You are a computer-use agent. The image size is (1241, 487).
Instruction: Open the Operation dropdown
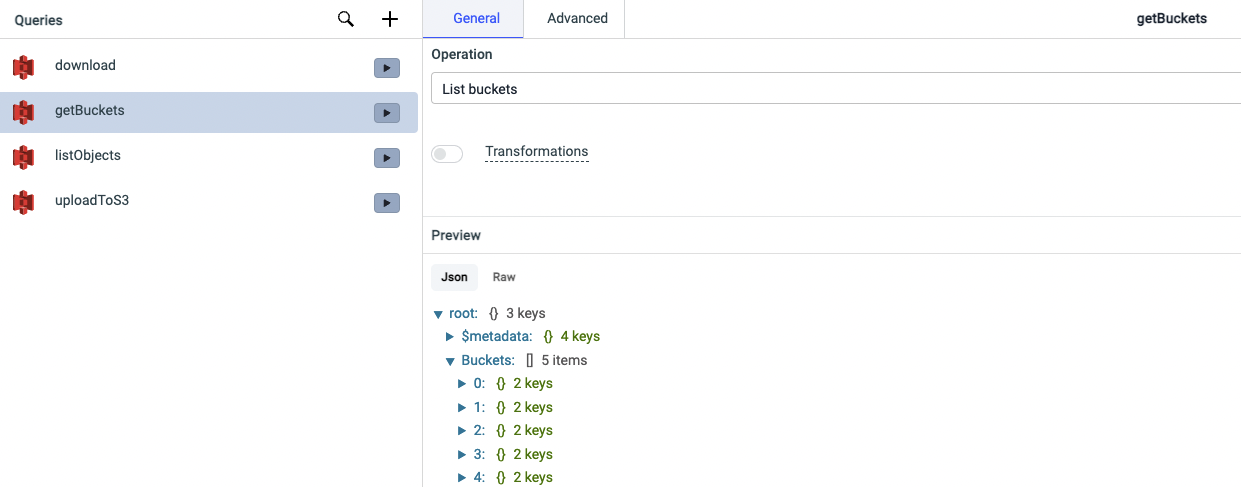pos(835,89)
